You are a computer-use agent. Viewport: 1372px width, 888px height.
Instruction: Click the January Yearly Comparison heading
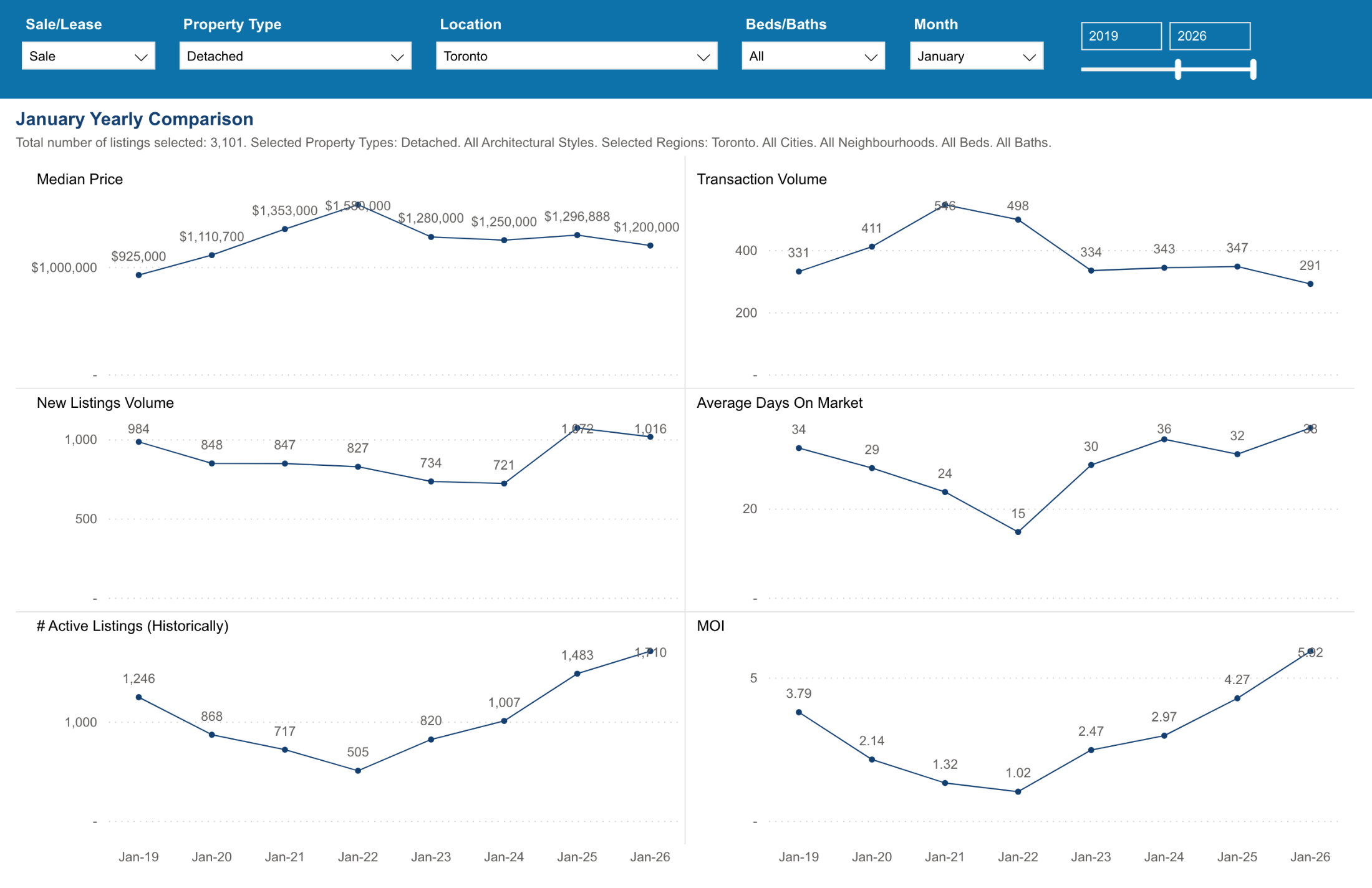(134, 119)
